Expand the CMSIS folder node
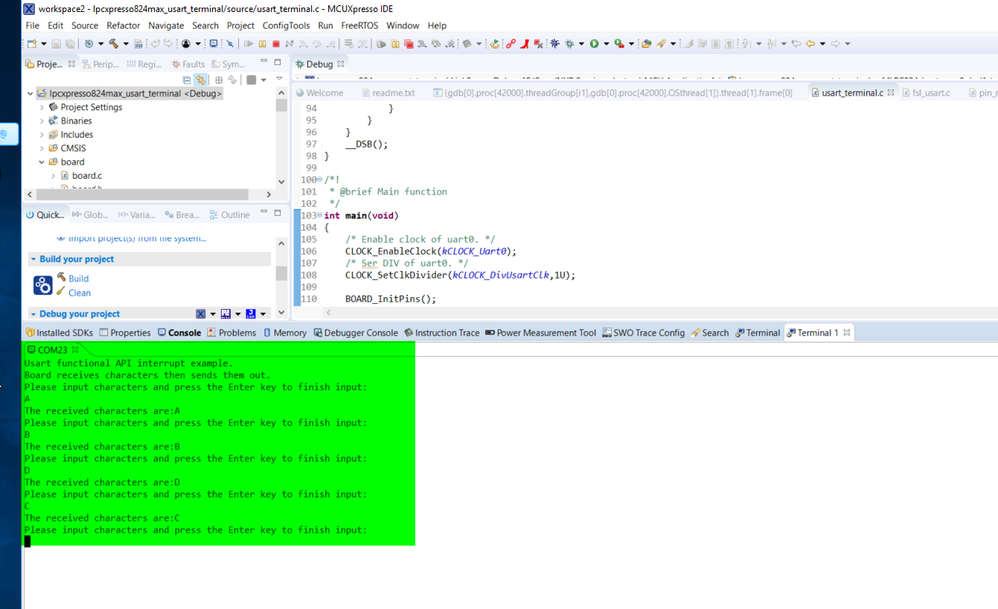This screenshot has height=609, width=998. [x=41, y=148]
